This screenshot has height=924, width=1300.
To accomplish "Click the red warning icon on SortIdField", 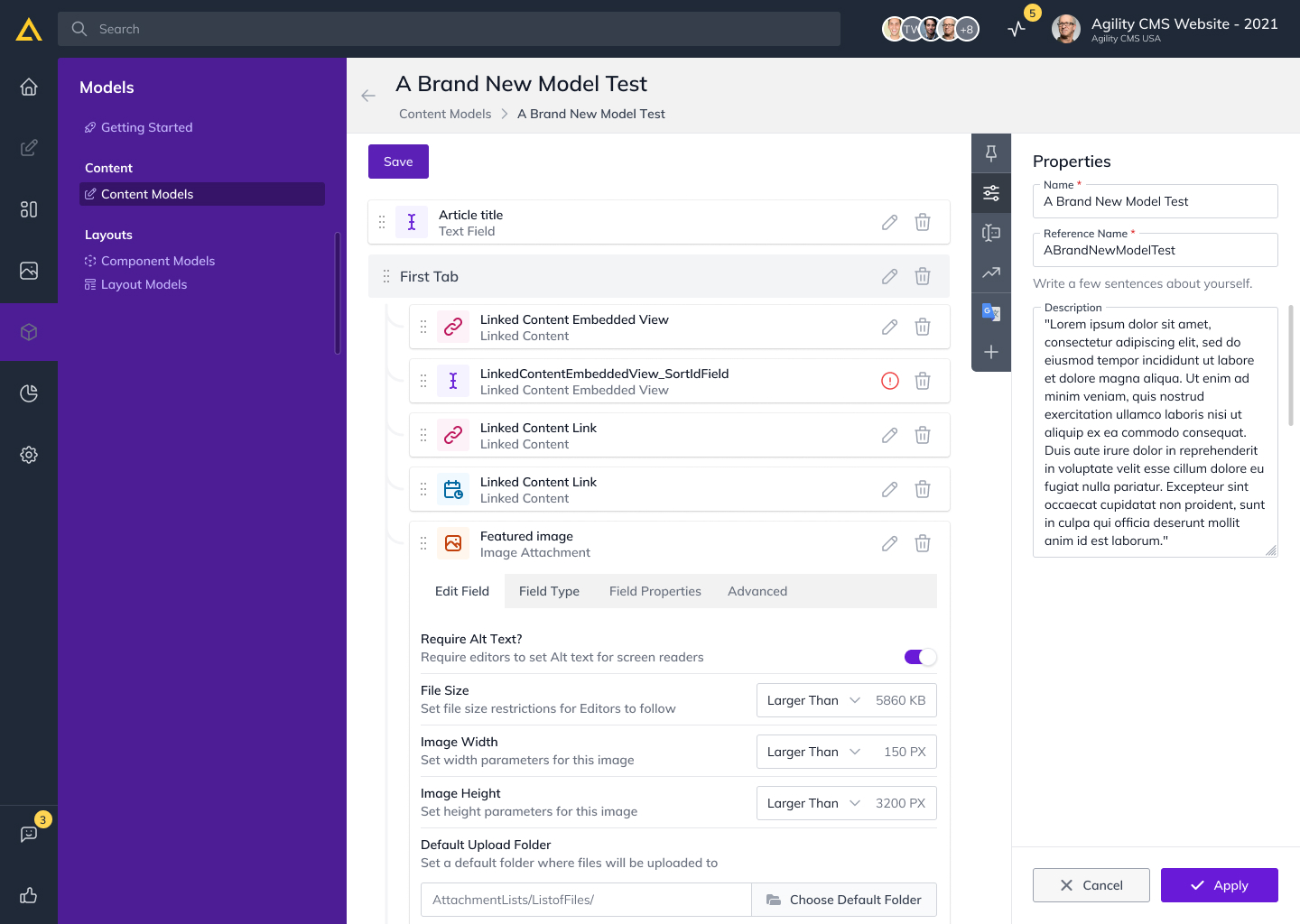I will point(889,381).
